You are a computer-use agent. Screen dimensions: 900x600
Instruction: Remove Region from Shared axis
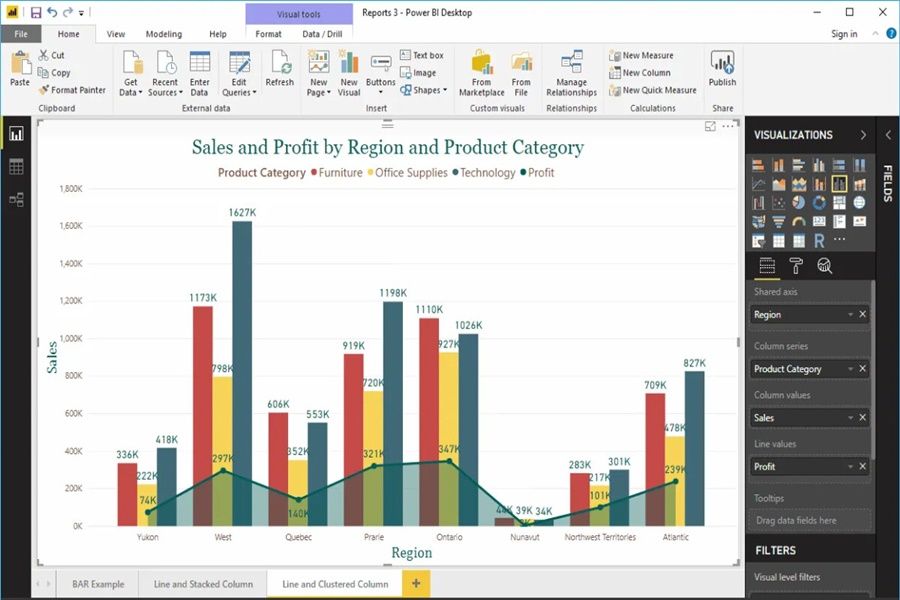coord(862,315)
